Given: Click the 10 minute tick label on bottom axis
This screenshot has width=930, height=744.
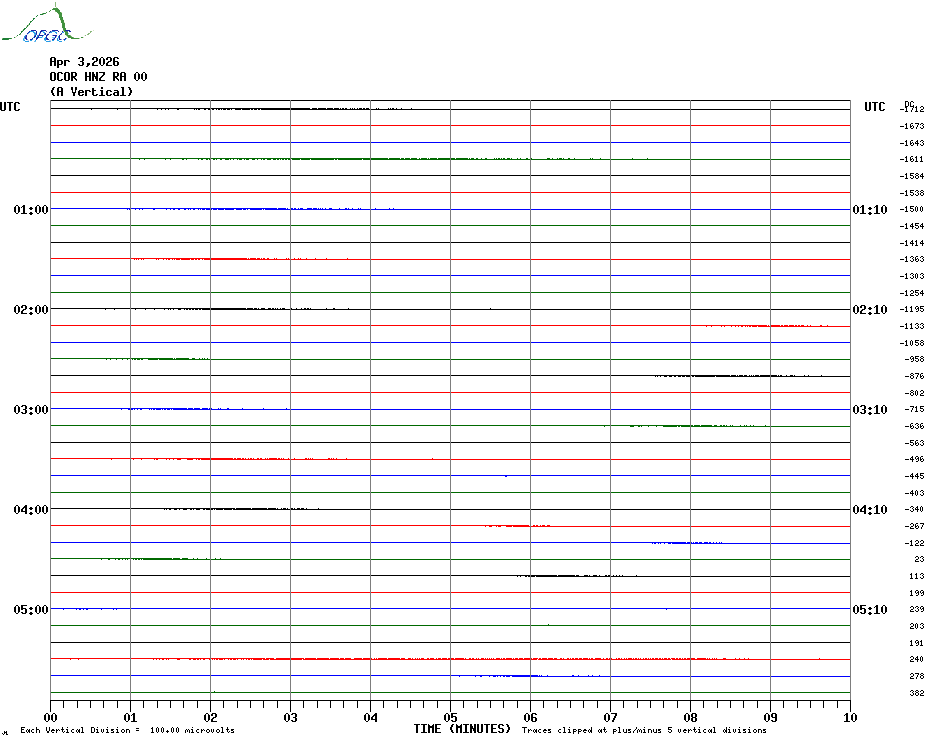Looking at the screenshot, I should point(849,717).
